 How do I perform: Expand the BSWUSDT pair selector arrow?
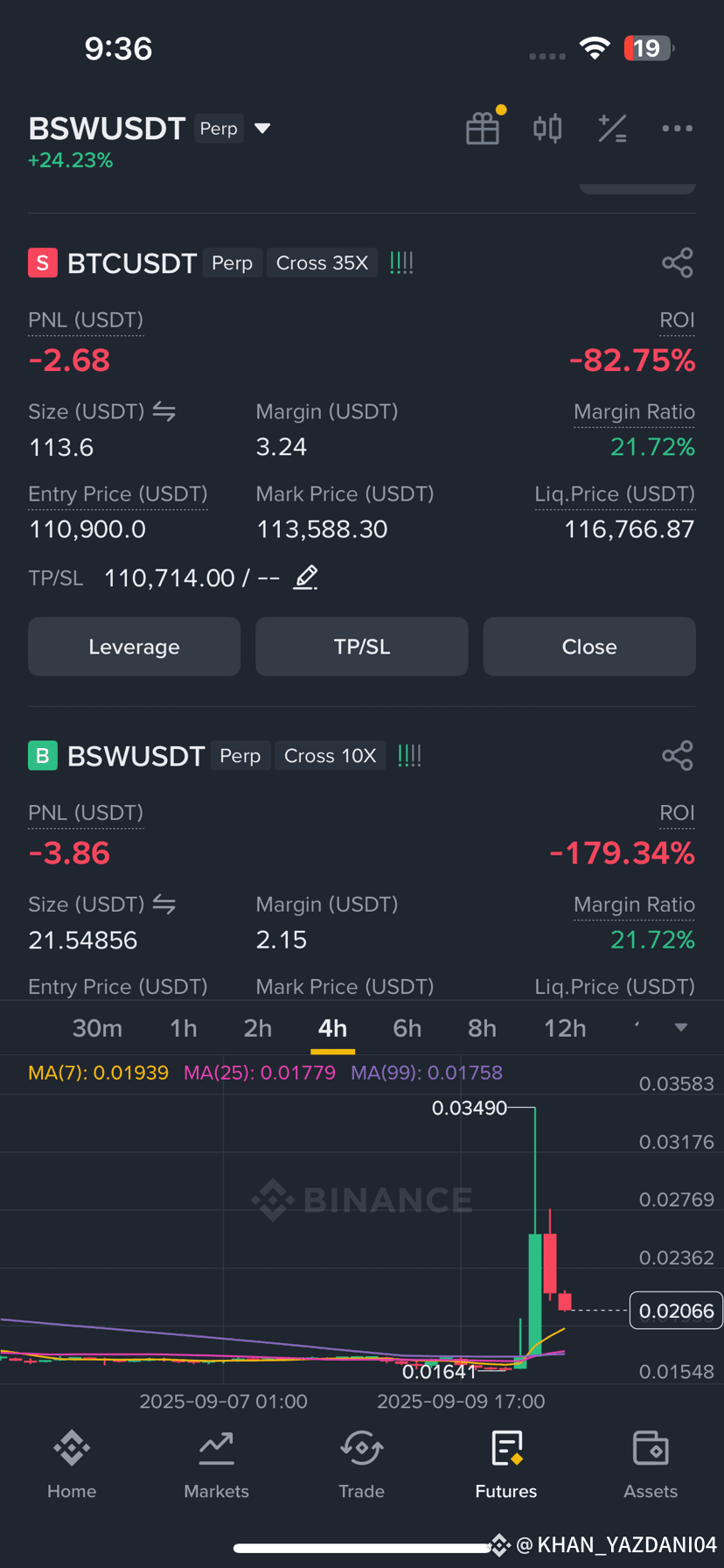262,129
